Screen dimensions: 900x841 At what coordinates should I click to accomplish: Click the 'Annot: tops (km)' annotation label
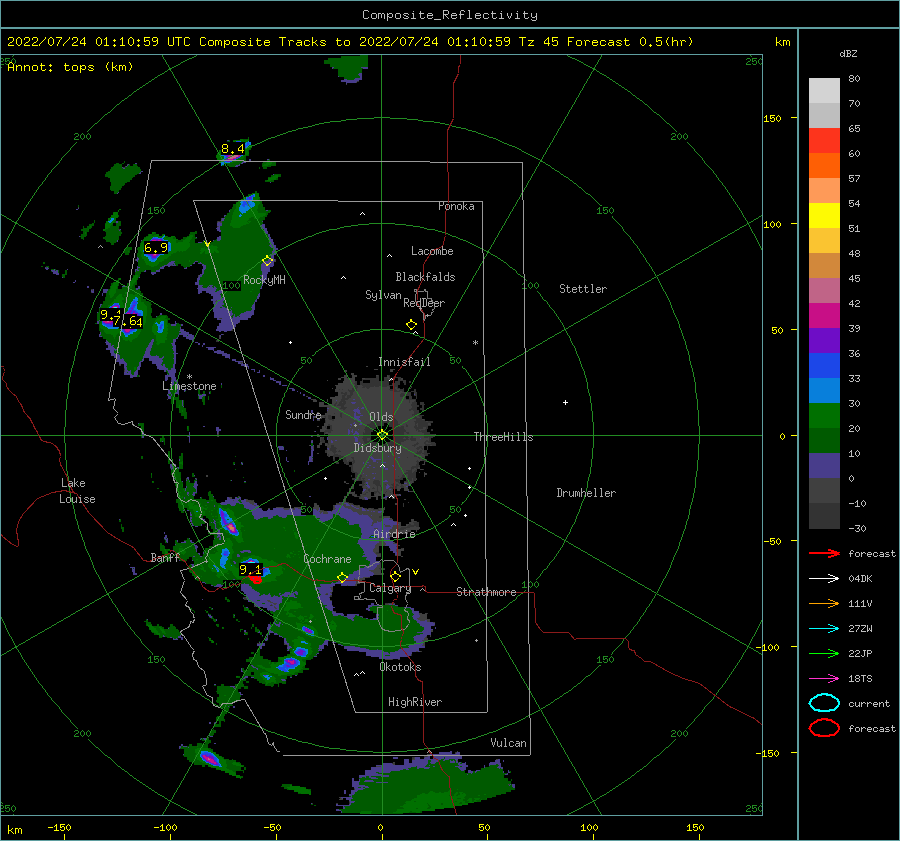(70, 67)
